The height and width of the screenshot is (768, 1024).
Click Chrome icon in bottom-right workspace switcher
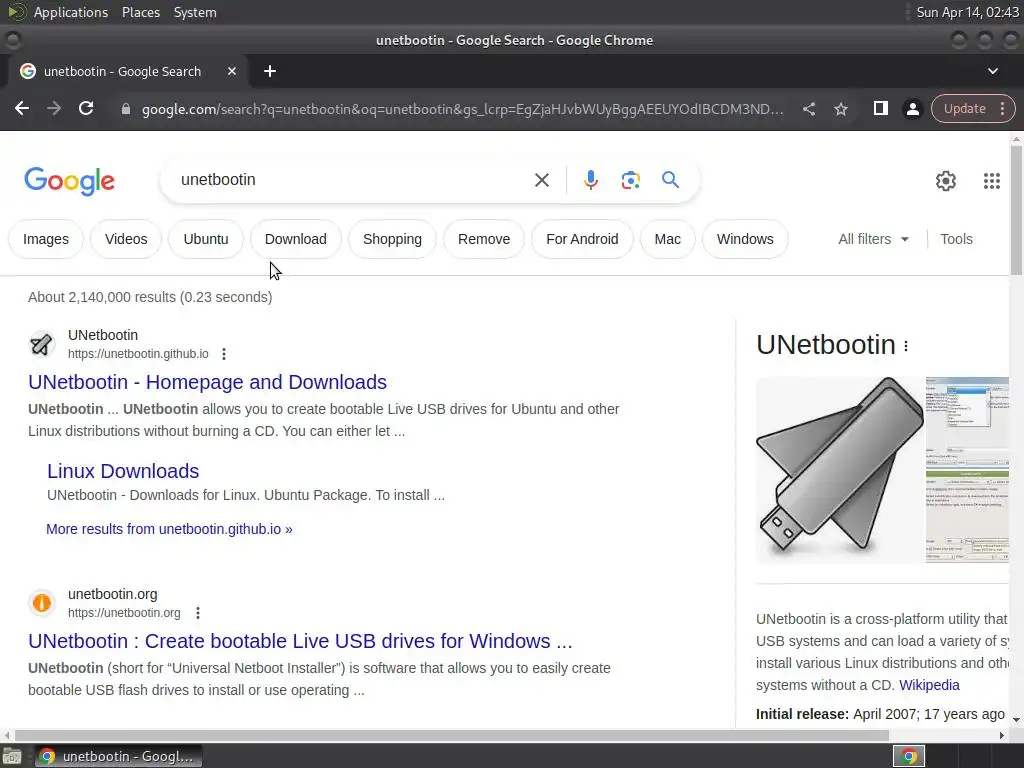908,756
